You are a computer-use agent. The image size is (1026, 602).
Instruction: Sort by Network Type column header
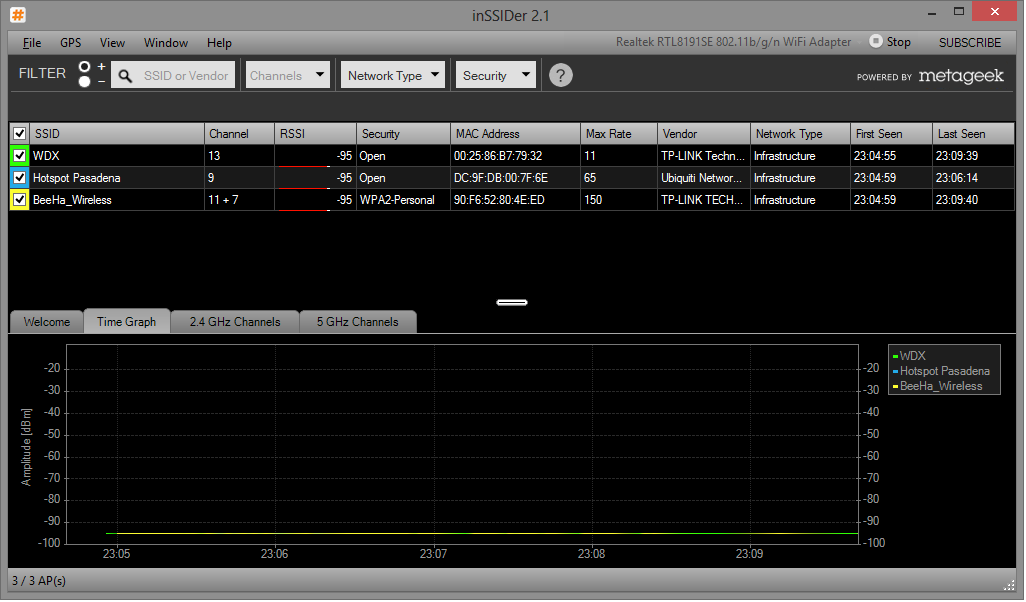click(800, 133)
